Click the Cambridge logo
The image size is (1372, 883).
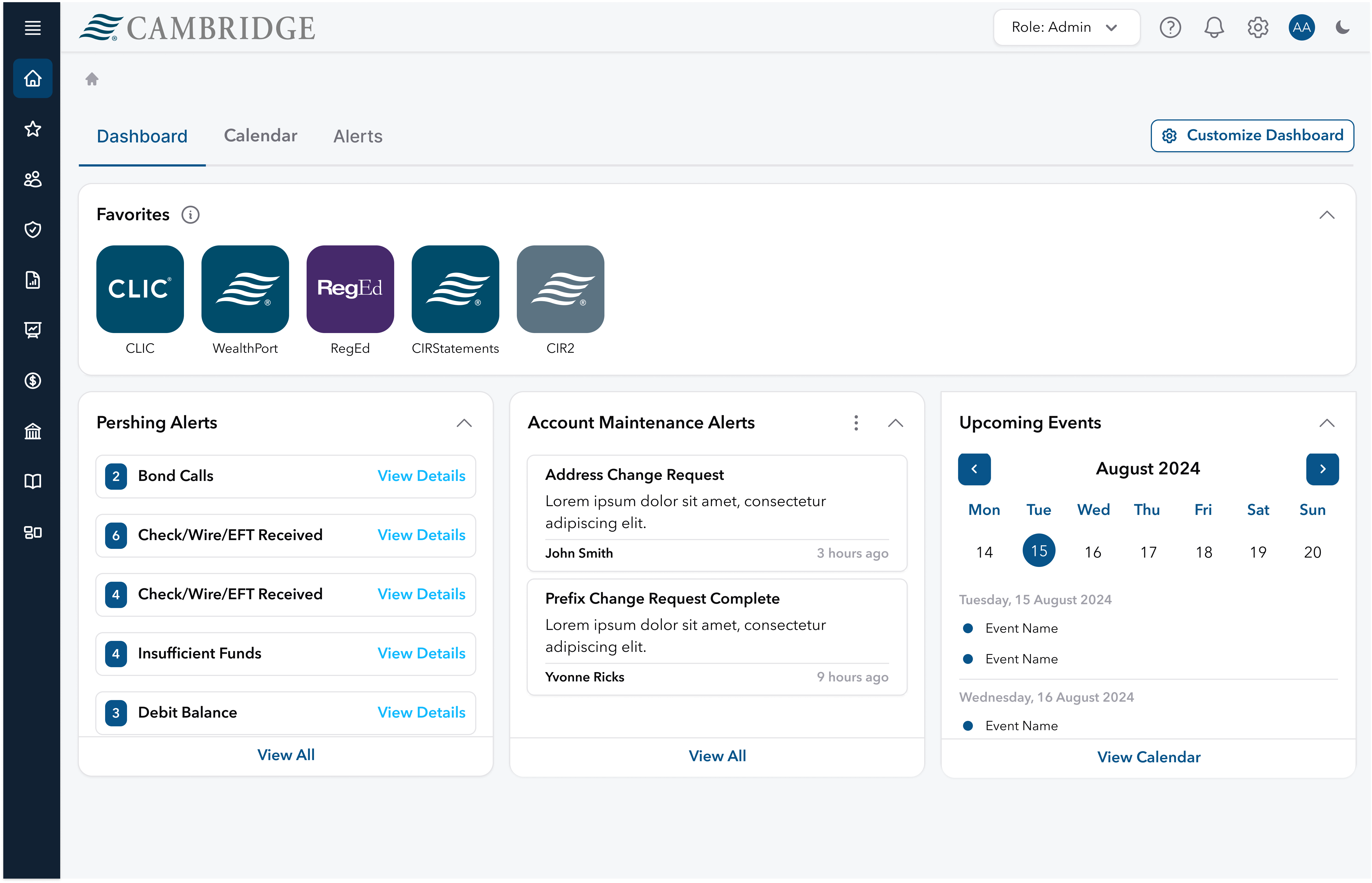tap(197, 27)
